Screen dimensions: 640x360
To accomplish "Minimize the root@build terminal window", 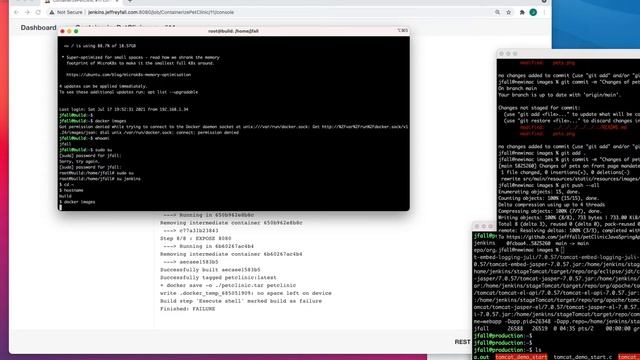I will [69, 31].
